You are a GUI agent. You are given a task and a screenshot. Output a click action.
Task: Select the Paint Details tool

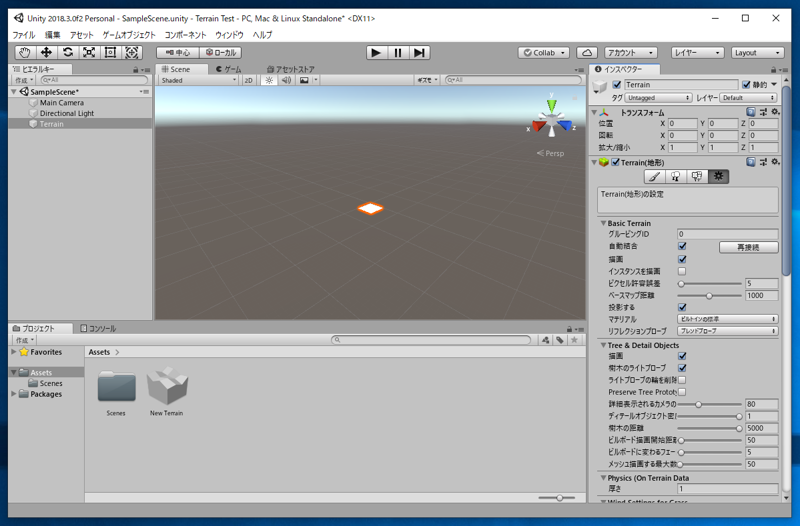[x=697, y=177]
